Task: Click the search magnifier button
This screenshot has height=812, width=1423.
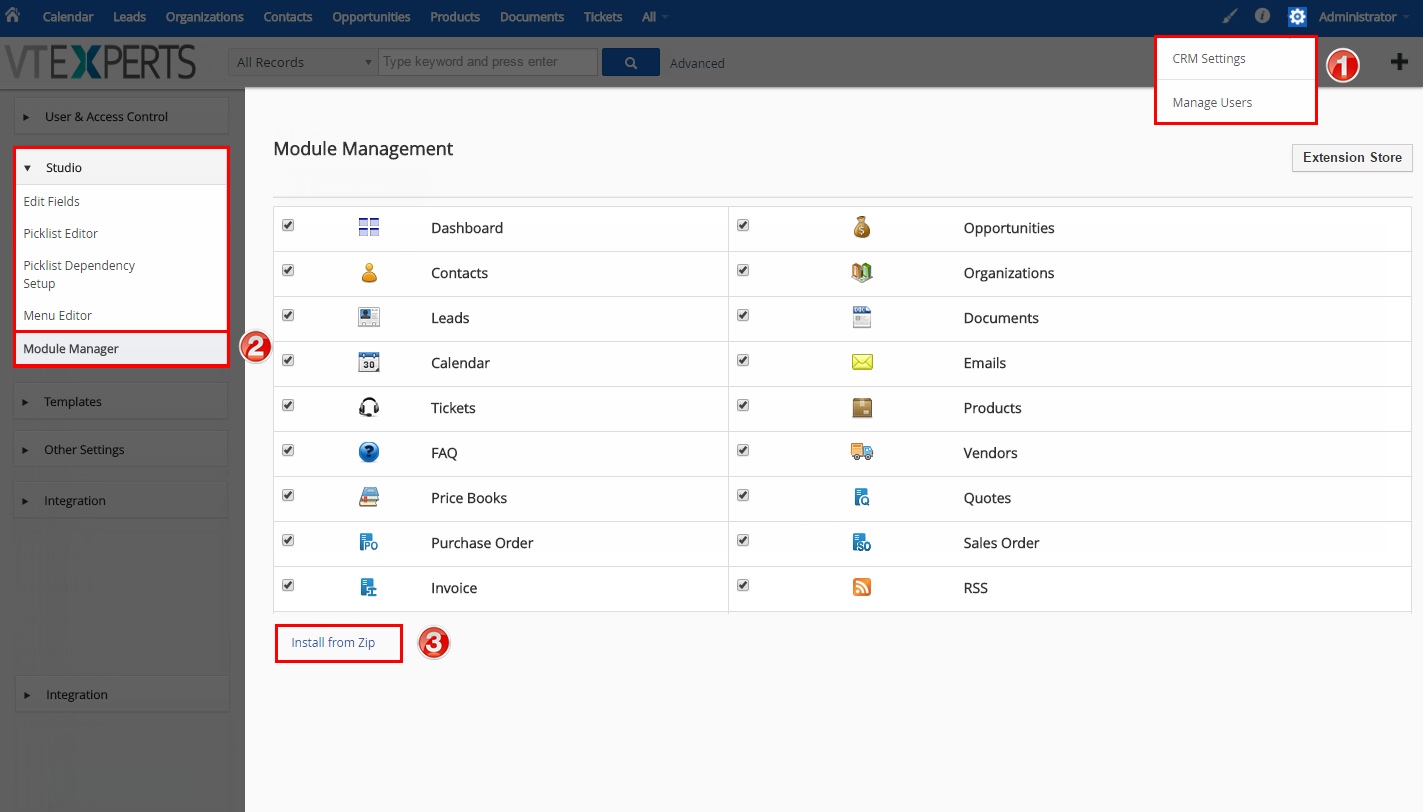Action: click(x=631, y=62)
